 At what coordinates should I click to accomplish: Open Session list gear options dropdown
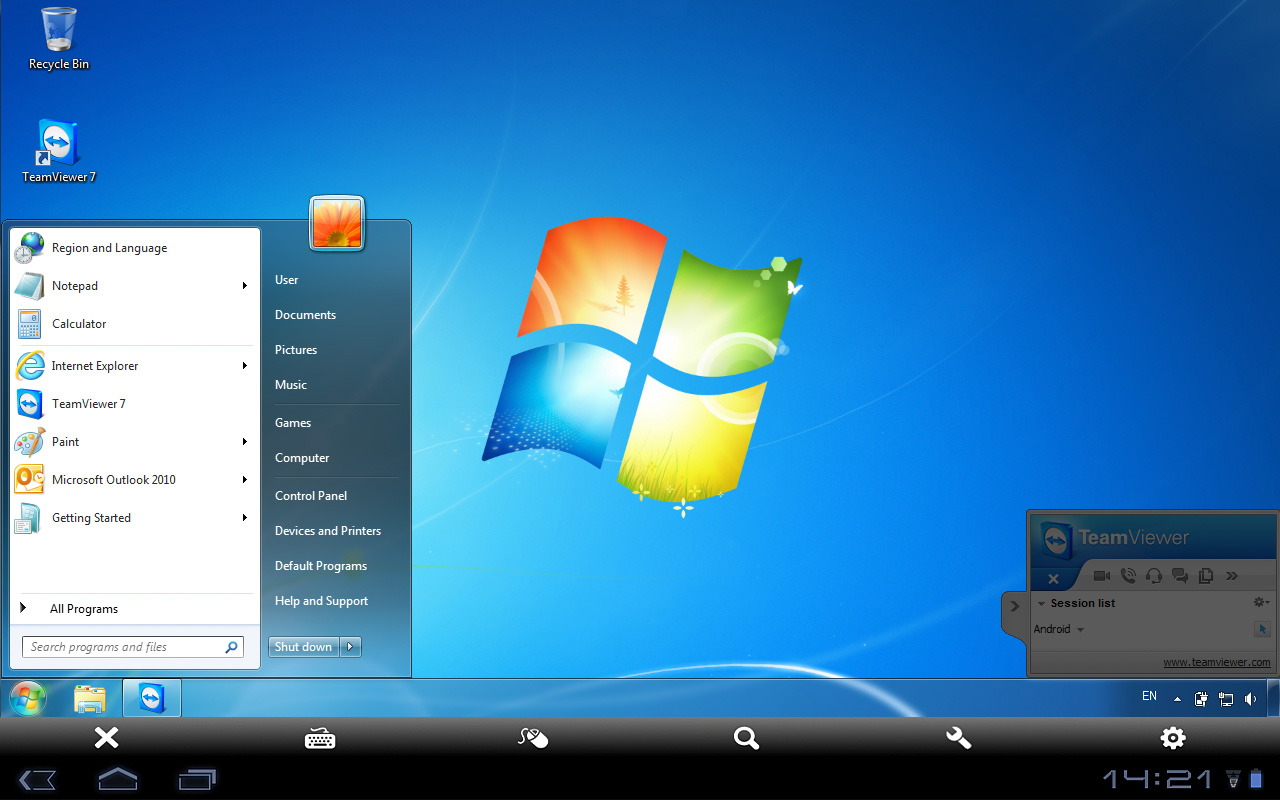[1261, 602]
